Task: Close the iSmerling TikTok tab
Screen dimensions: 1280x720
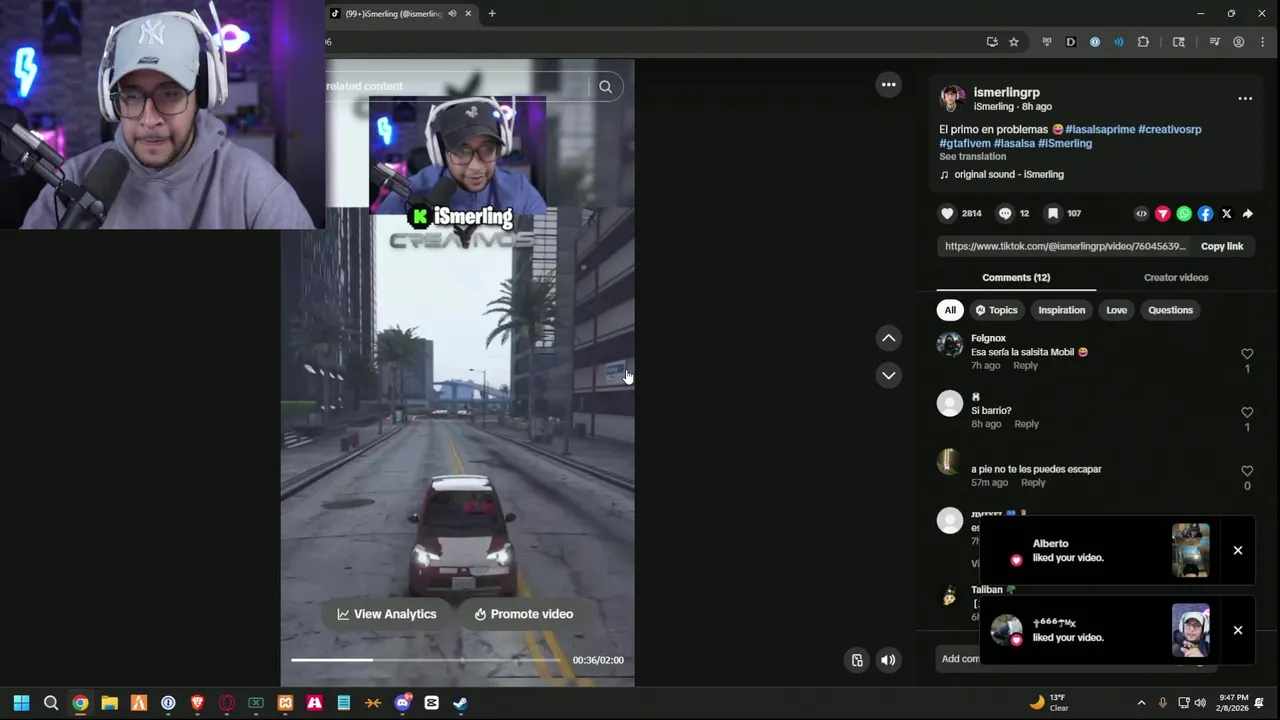Action: point(468,13)
